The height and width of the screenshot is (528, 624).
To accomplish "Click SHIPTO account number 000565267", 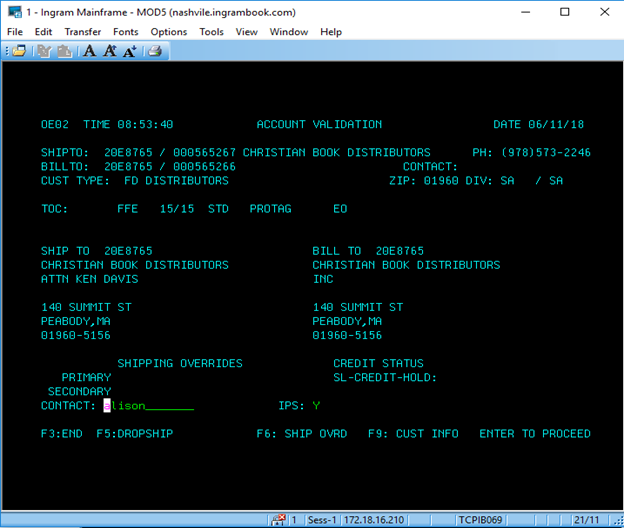I will tap(204, 152).
